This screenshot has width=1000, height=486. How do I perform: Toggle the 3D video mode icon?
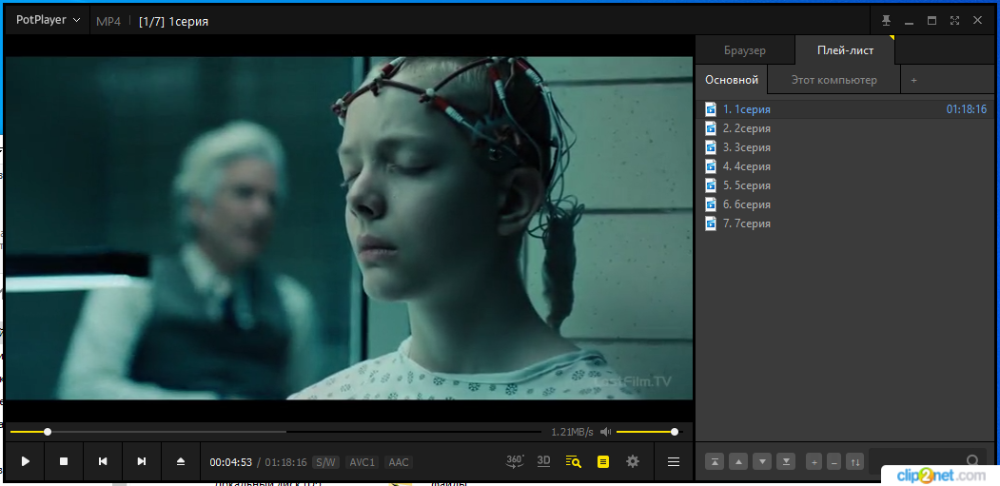pyautogui.click(x=543, y=461)
